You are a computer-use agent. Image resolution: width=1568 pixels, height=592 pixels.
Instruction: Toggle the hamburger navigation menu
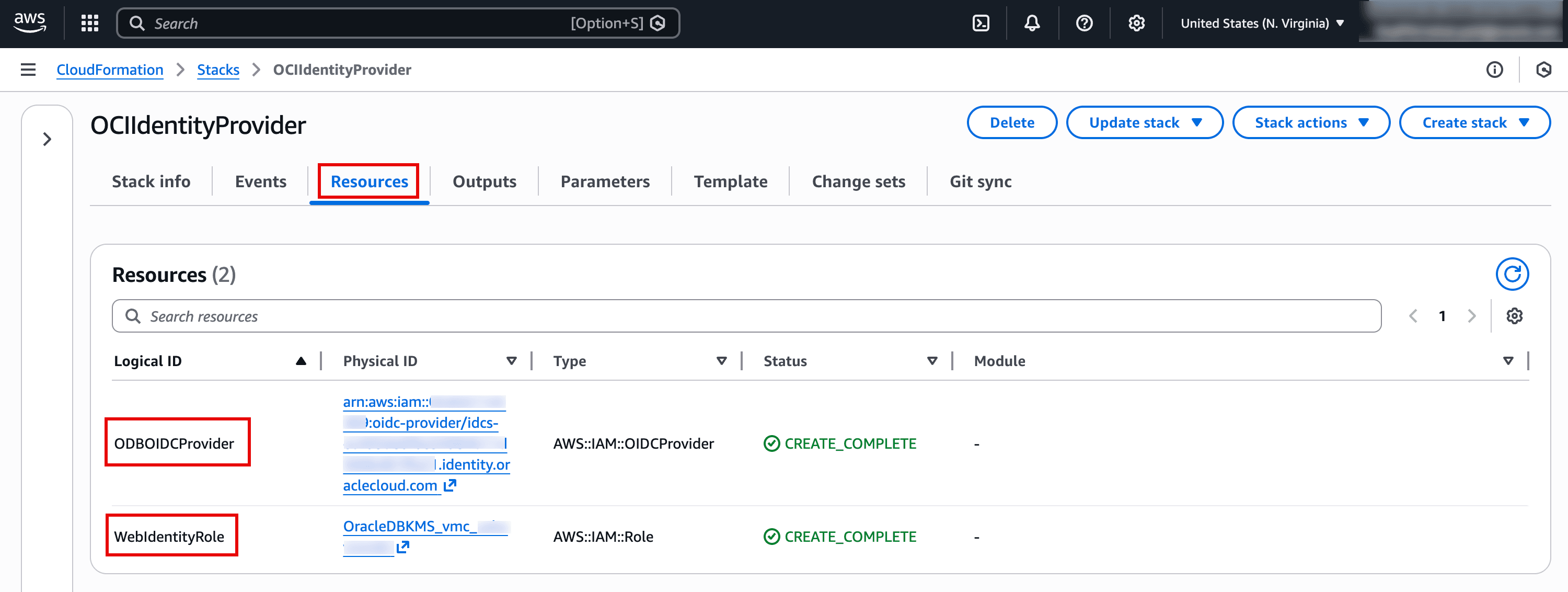tap(28, 70)
